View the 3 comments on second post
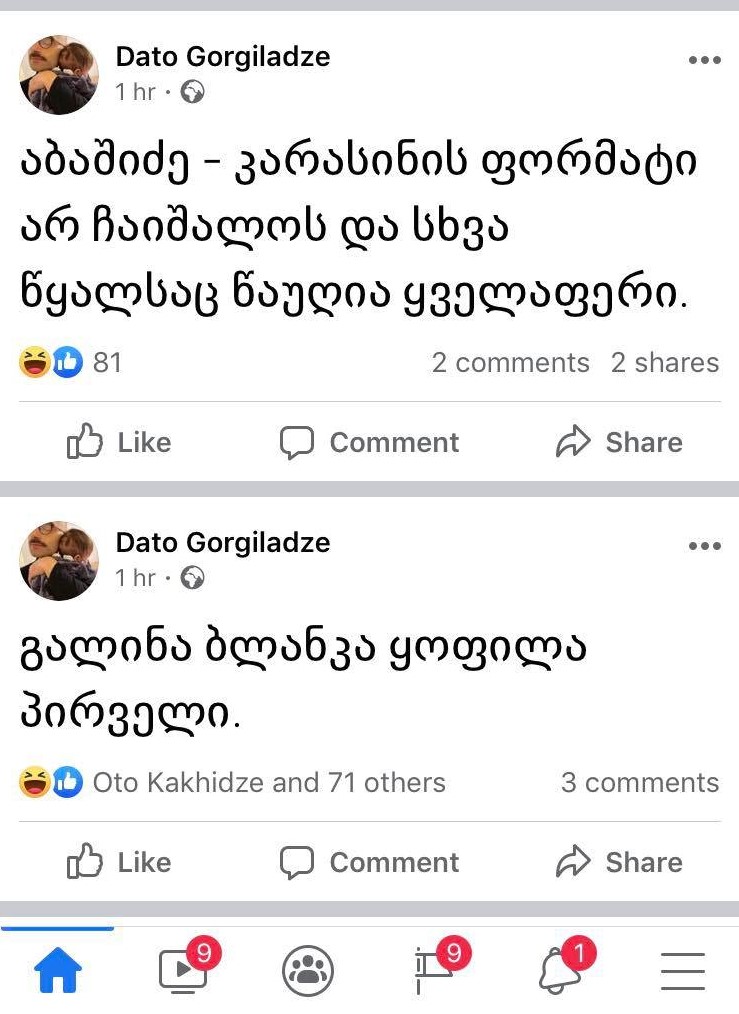 click(x=640, y=782)
